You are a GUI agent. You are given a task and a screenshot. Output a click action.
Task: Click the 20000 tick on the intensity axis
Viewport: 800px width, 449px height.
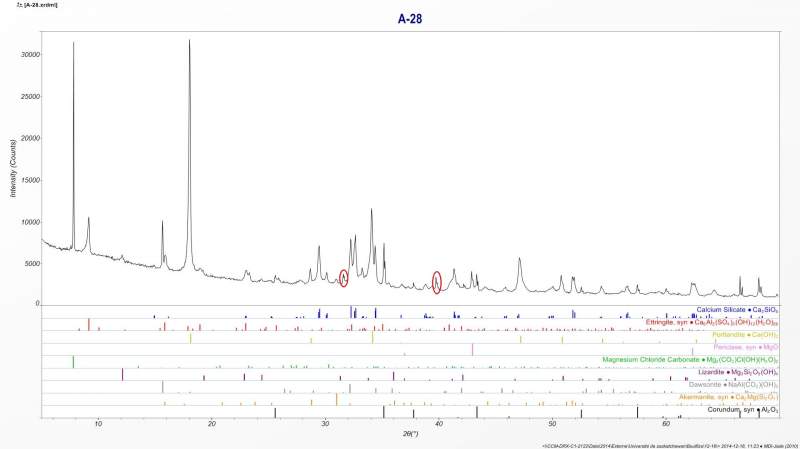(31, 138)
